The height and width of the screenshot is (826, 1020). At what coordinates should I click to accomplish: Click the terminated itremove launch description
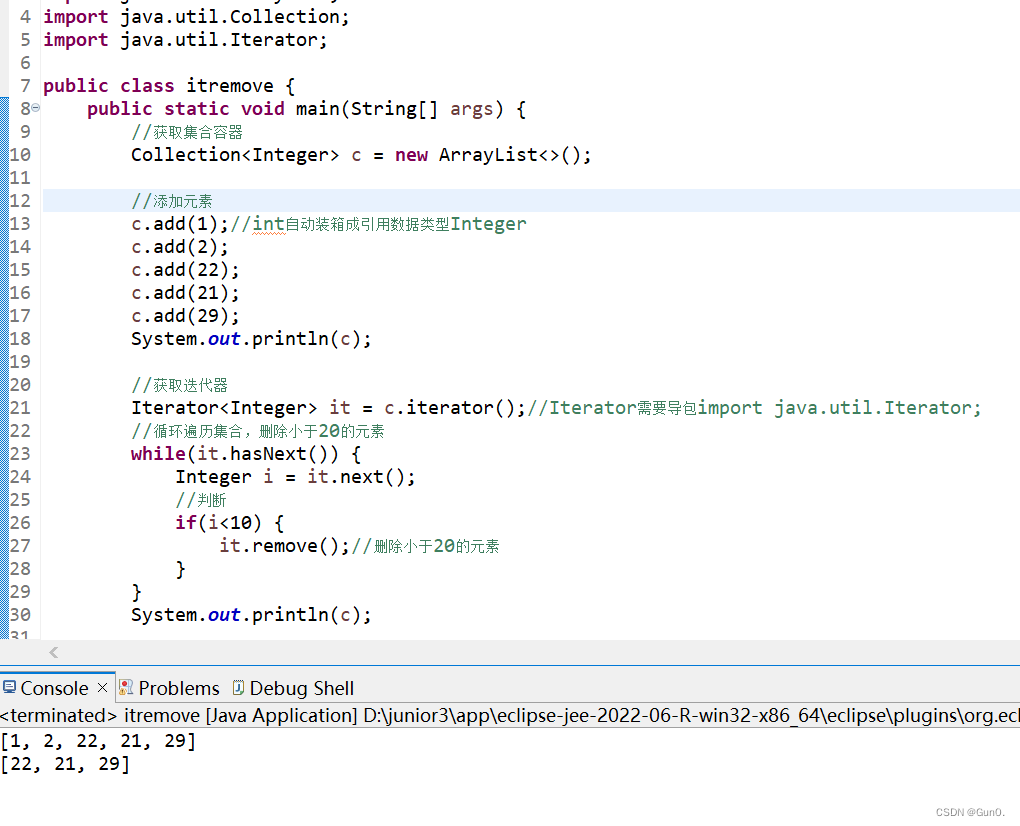pyautogui.click(x=510, y=715)
